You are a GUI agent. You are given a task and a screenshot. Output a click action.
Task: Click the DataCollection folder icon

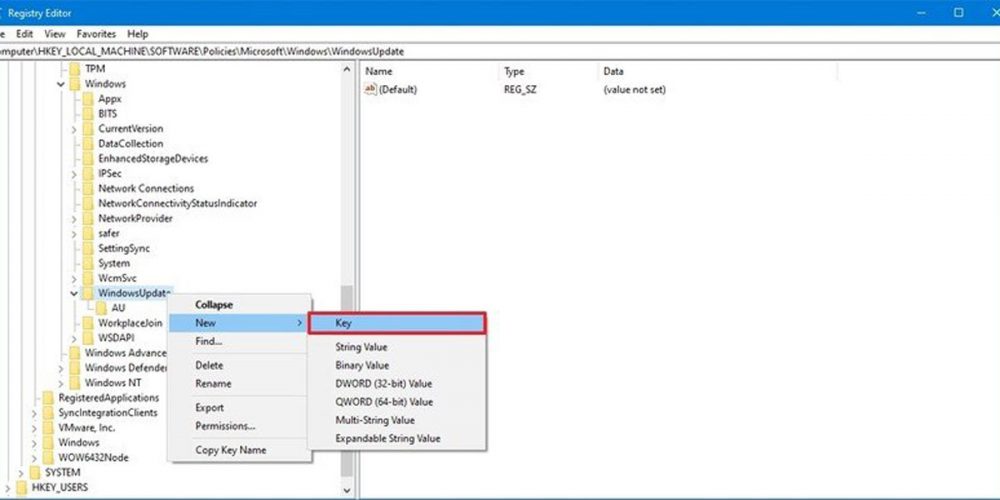[x=87, y=144]
